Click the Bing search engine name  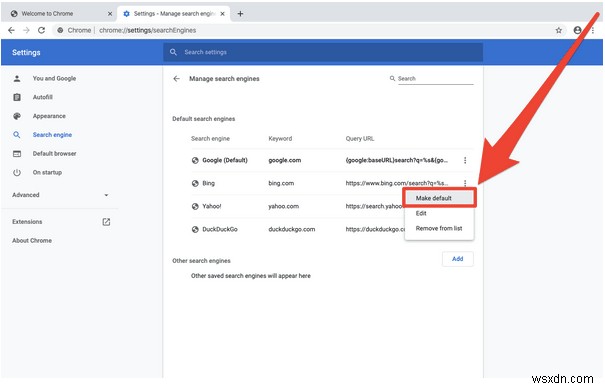click(x=208, y=183)
